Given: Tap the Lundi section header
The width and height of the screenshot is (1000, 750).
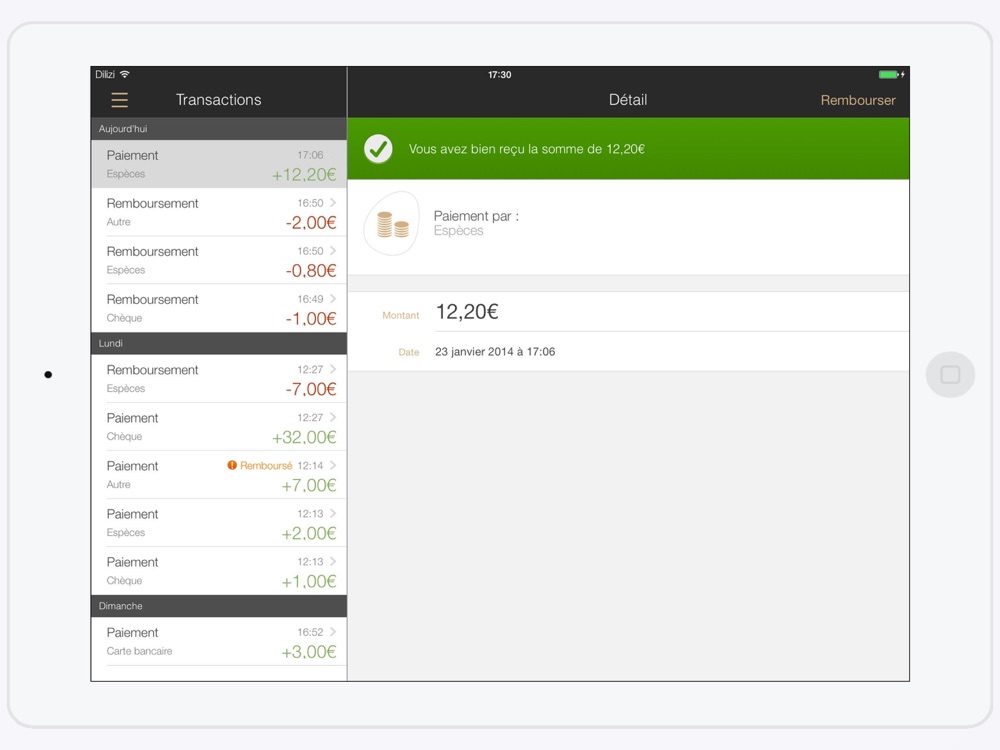Looking at the screenshot, I should point(219,343).
